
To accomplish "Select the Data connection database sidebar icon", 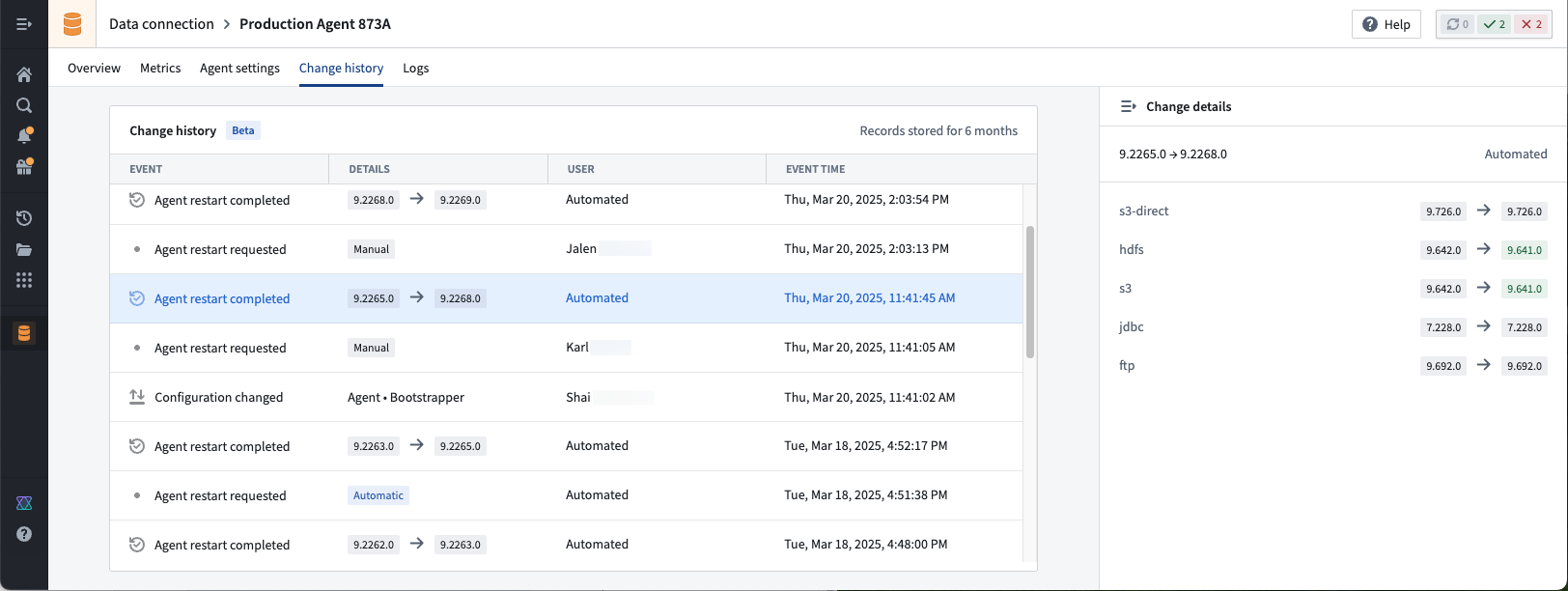I will click(24, 333).
